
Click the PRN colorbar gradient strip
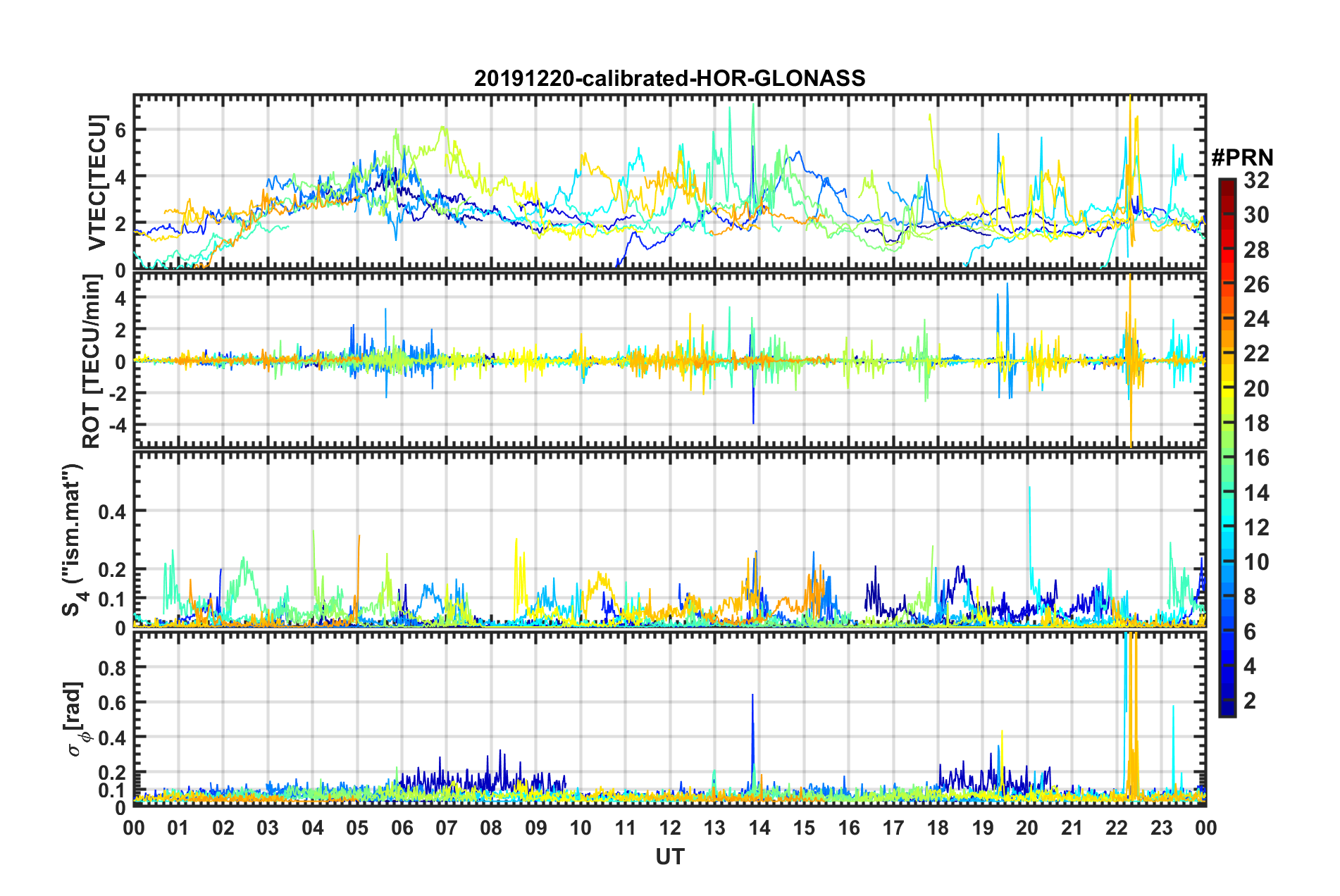[1227, 447]
